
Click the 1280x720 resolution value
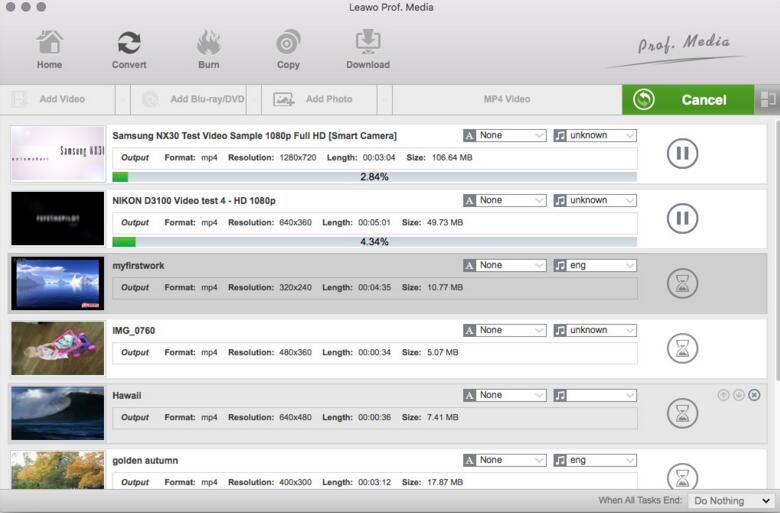(297, 158)
